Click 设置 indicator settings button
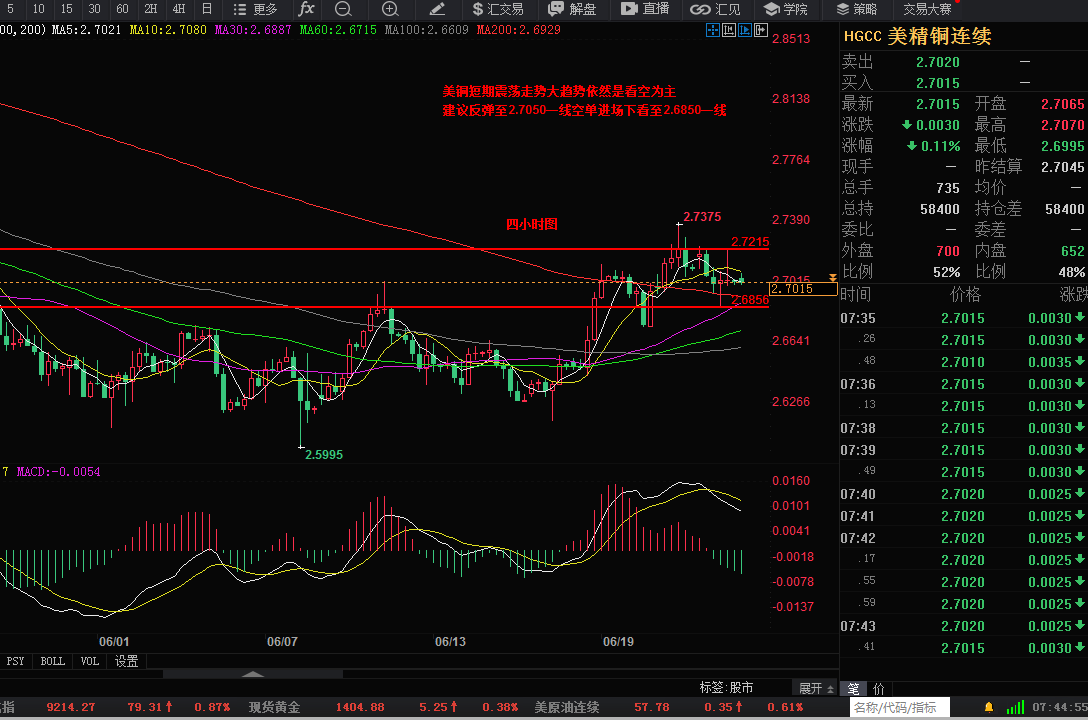This screenshot has width=1088, height=720. [126, 661]
